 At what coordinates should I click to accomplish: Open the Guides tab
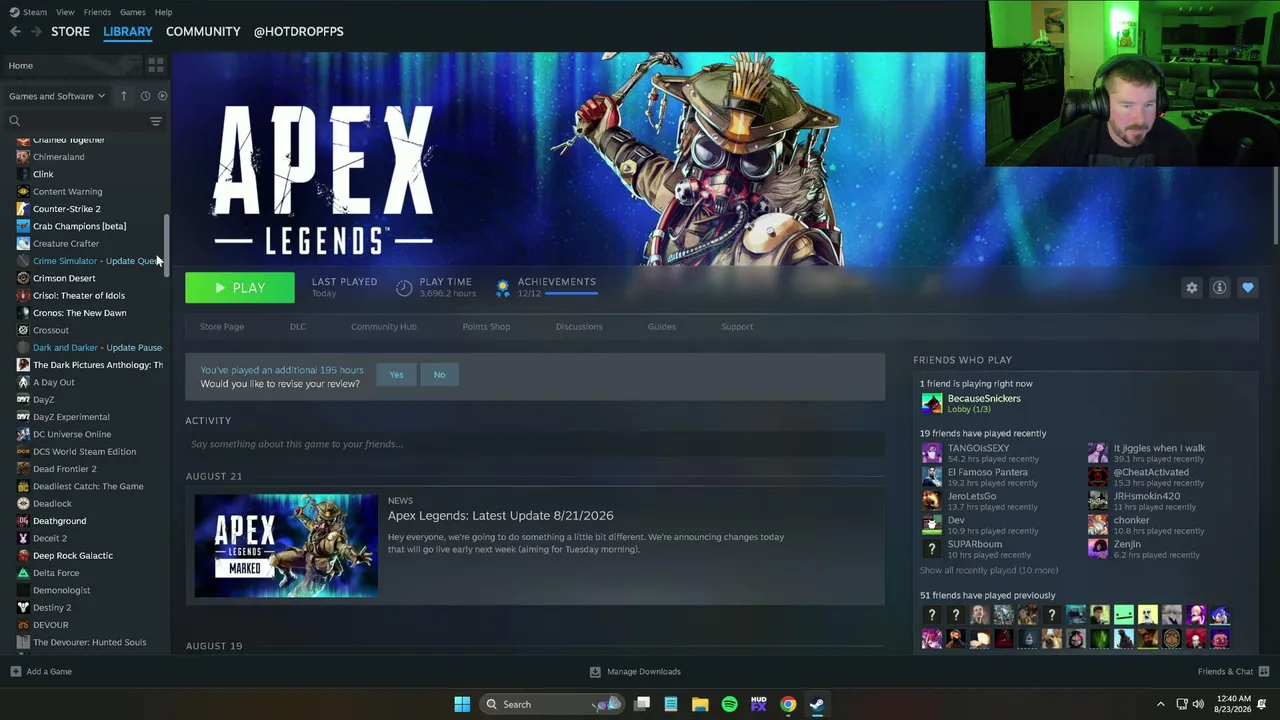click(662, 327)
